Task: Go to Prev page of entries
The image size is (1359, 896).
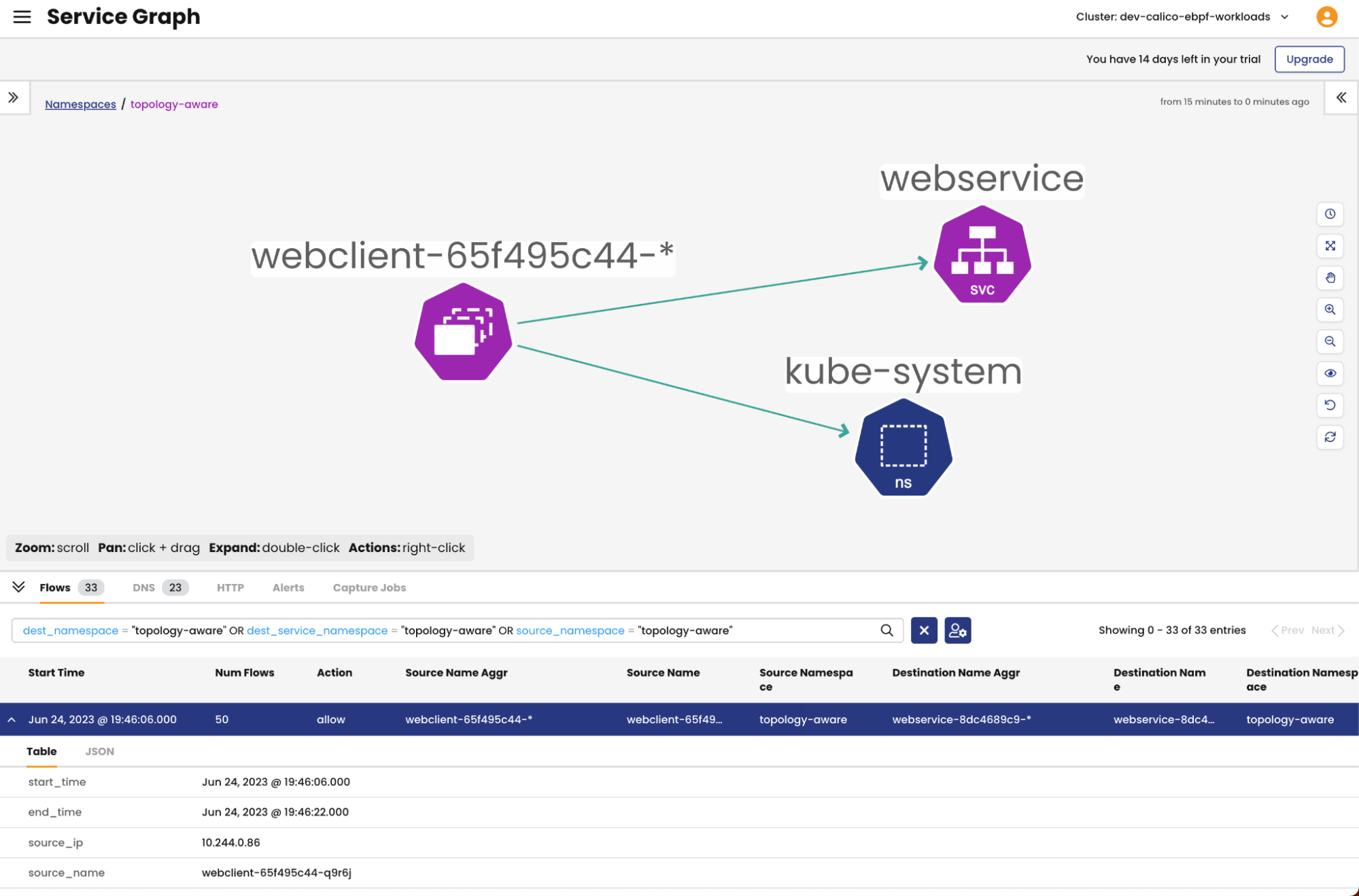Action: [1288, 630]
